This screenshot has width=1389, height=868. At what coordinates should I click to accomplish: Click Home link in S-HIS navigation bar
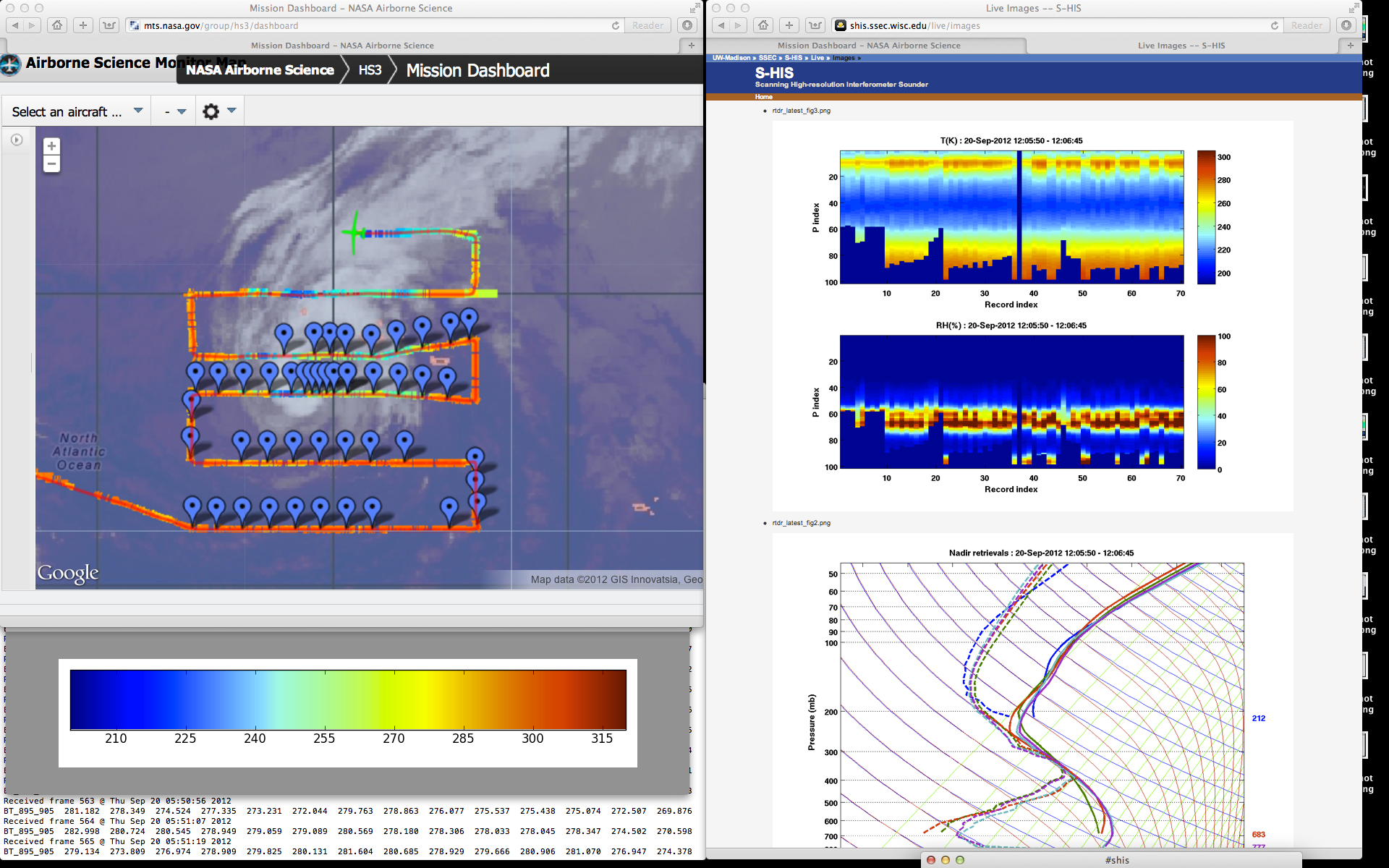pos(763,97)
